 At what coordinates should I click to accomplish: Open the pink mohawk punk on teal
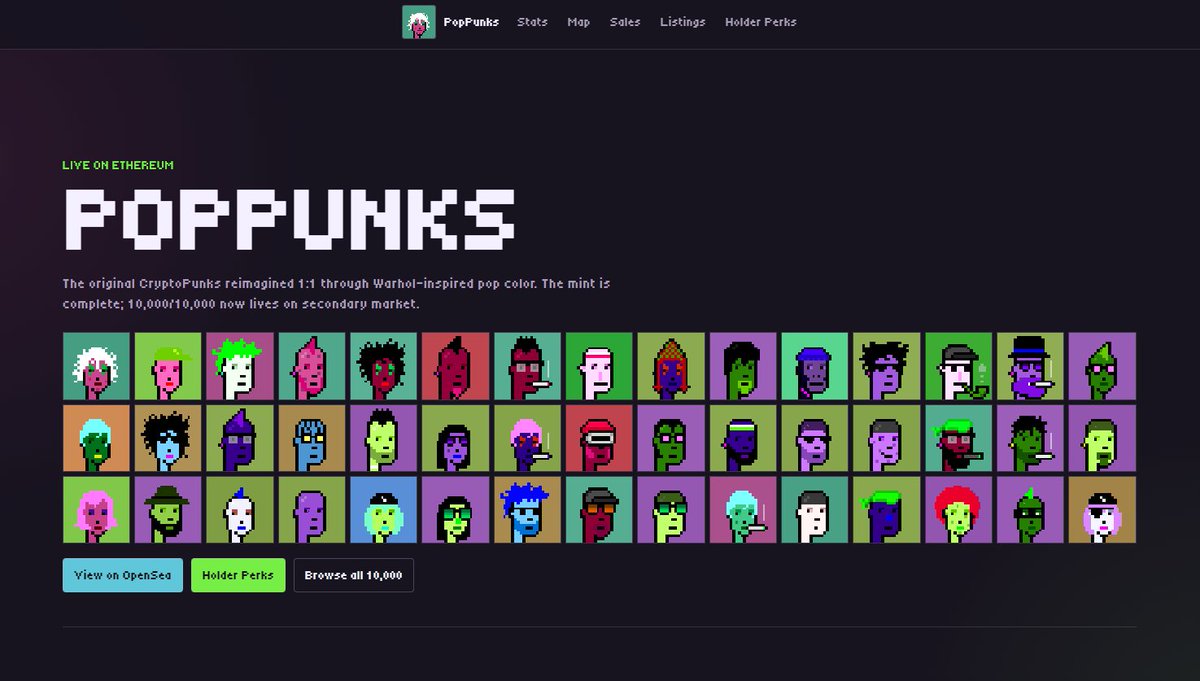pyautogui.click(x=312, y=366)
